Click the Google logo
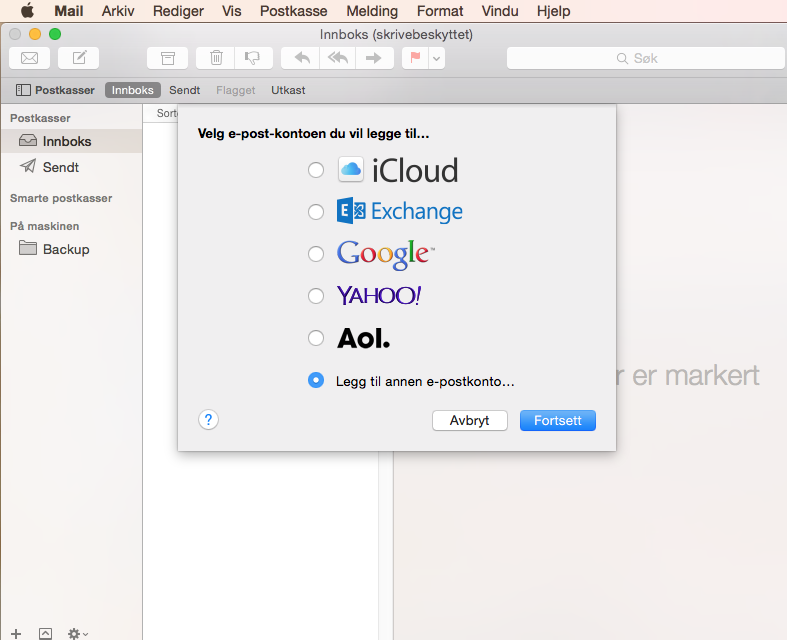Viewport: 787px width, 640px height. pyautogui.click(x=385, y=254)
